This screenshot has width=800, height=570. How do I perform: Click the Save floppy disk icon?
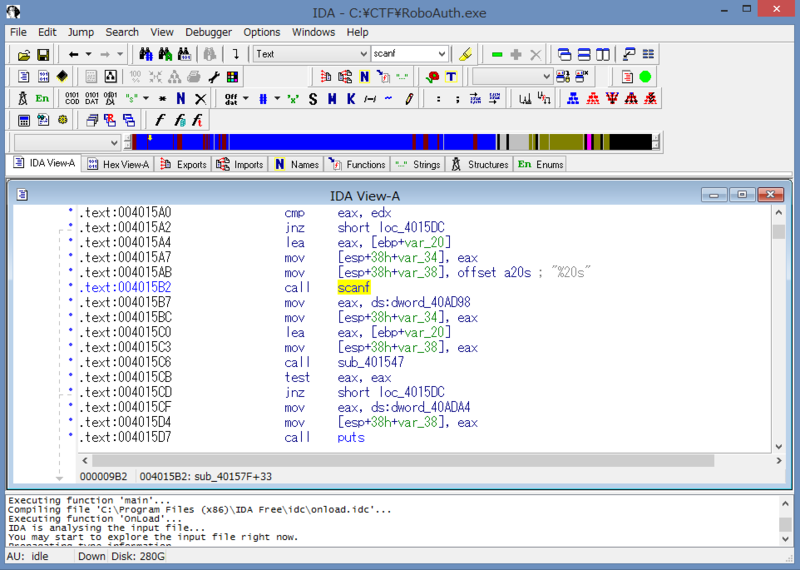pos(43,54)
